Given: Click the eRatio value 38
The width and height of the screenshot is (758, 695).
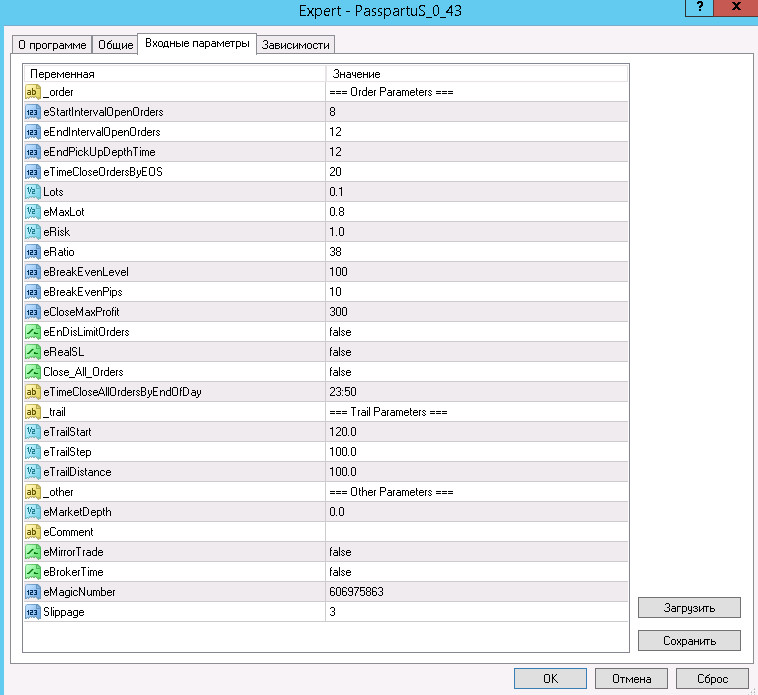Looking at the screenshot, I should click(x=335, y=252).
